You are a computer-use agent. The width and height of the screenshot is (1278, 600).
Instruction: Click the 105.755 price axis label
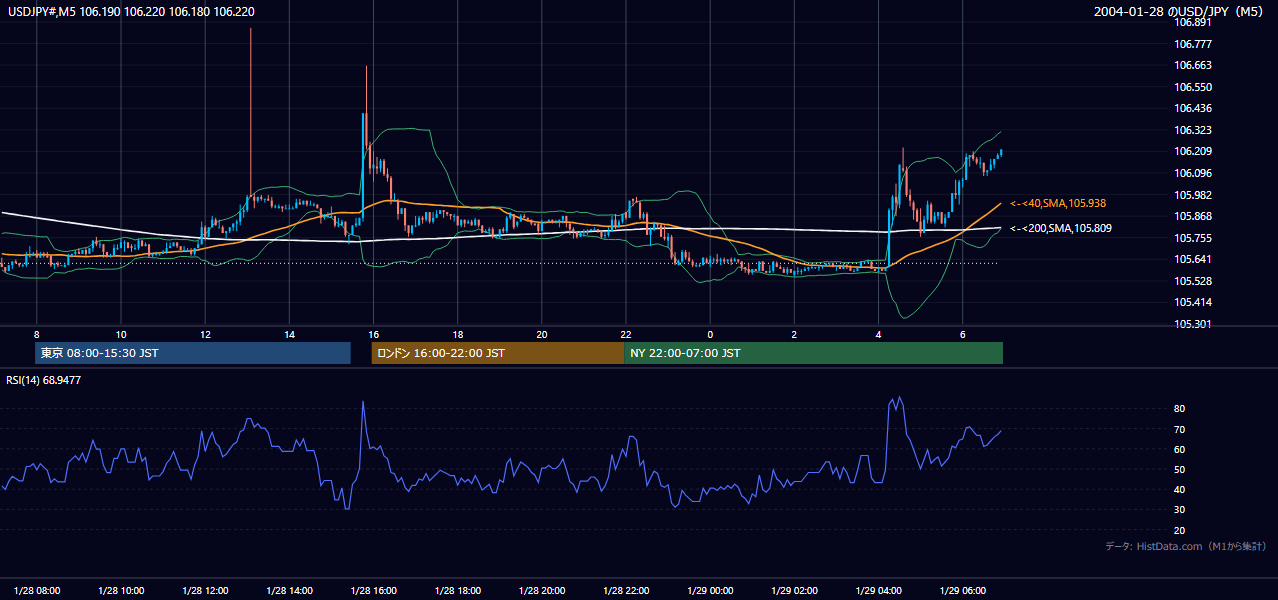[1193, 238]
